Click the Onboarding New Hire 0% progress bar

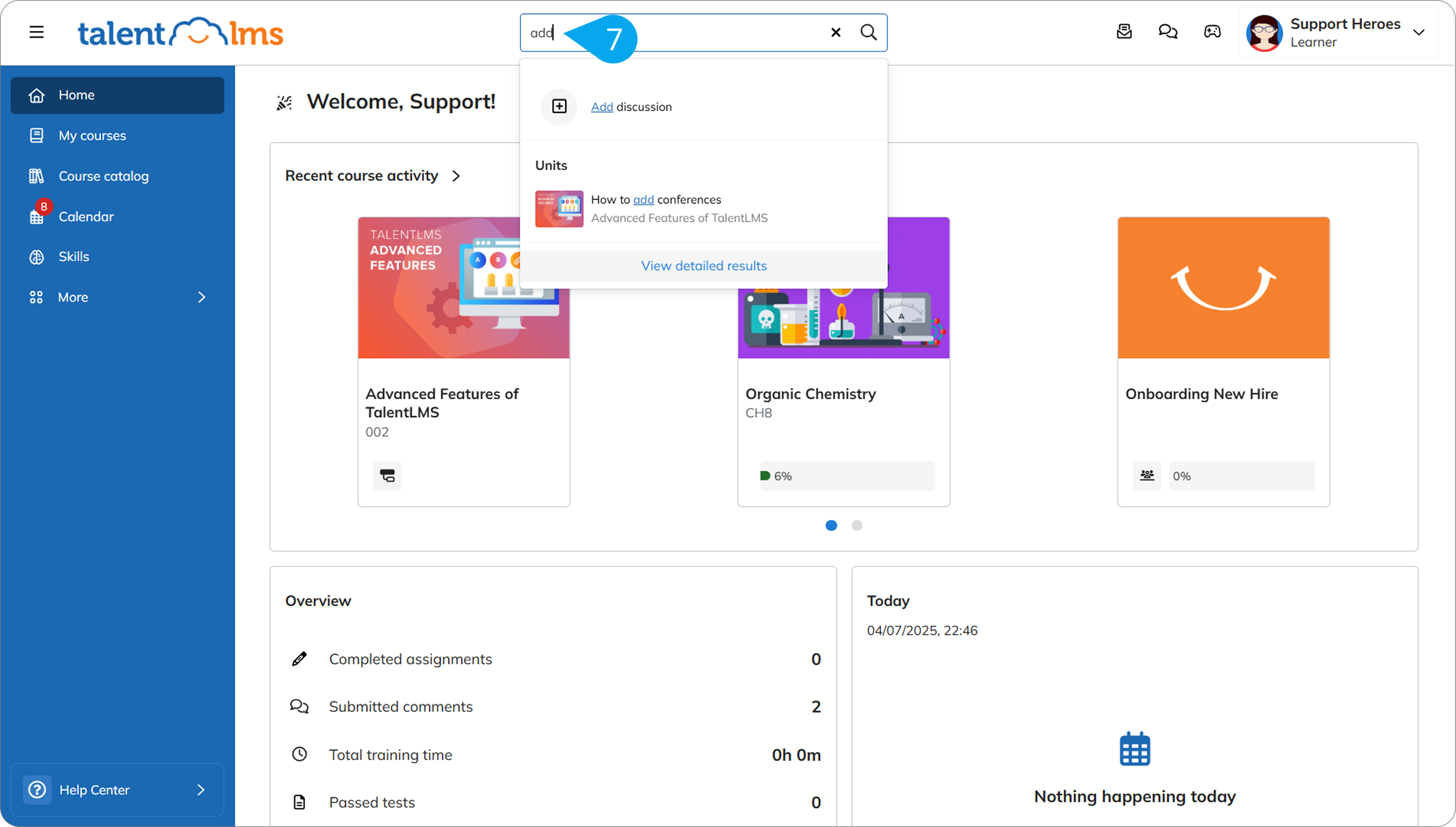1241,476
